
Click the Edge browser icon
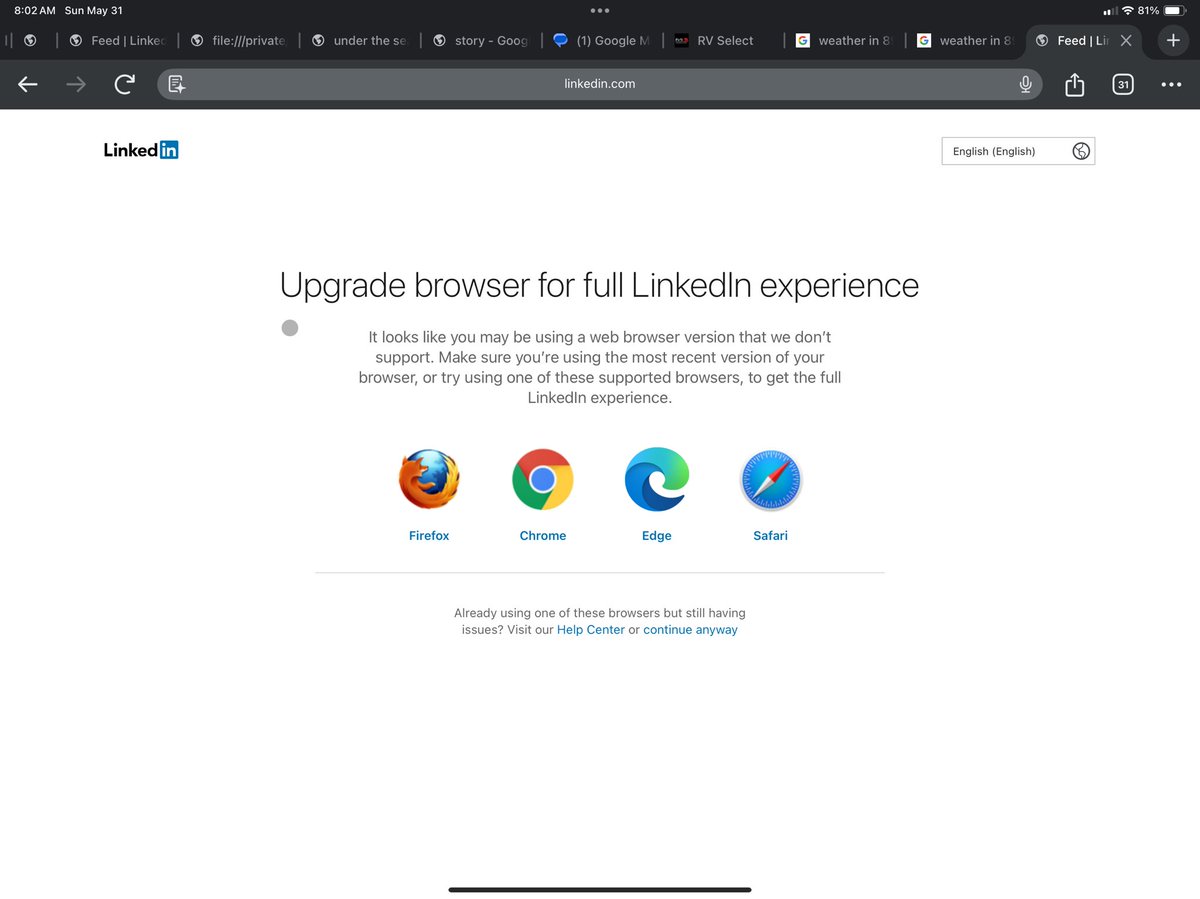tap(657, 480)
